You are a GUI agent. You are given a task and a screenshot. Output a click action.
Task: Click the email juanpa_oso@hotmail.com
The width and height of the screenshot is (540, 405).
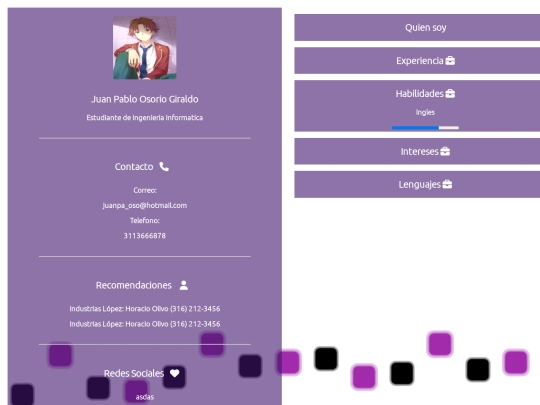tap(145, 206)
